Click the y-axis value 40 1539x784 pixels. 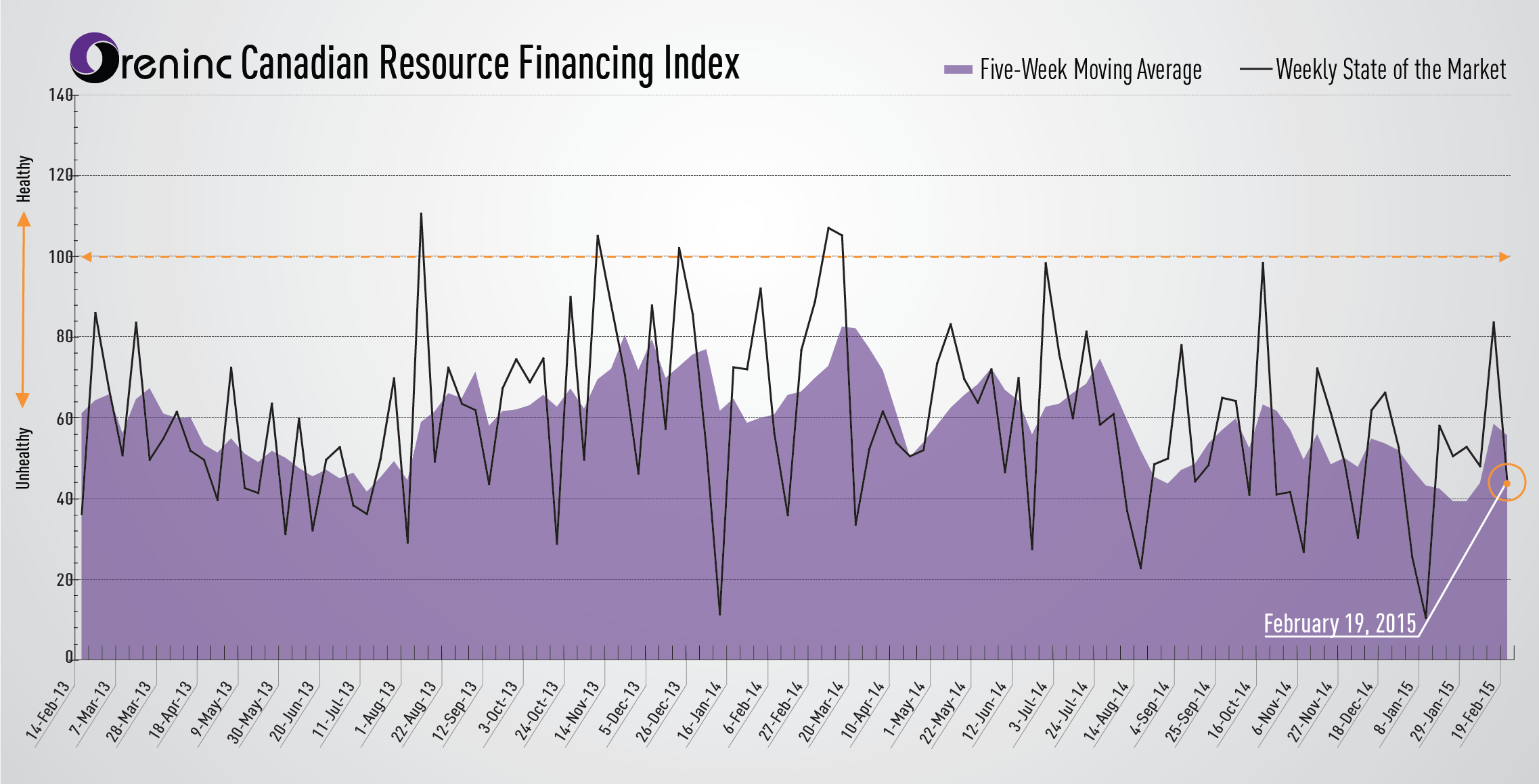coord(64,499)
